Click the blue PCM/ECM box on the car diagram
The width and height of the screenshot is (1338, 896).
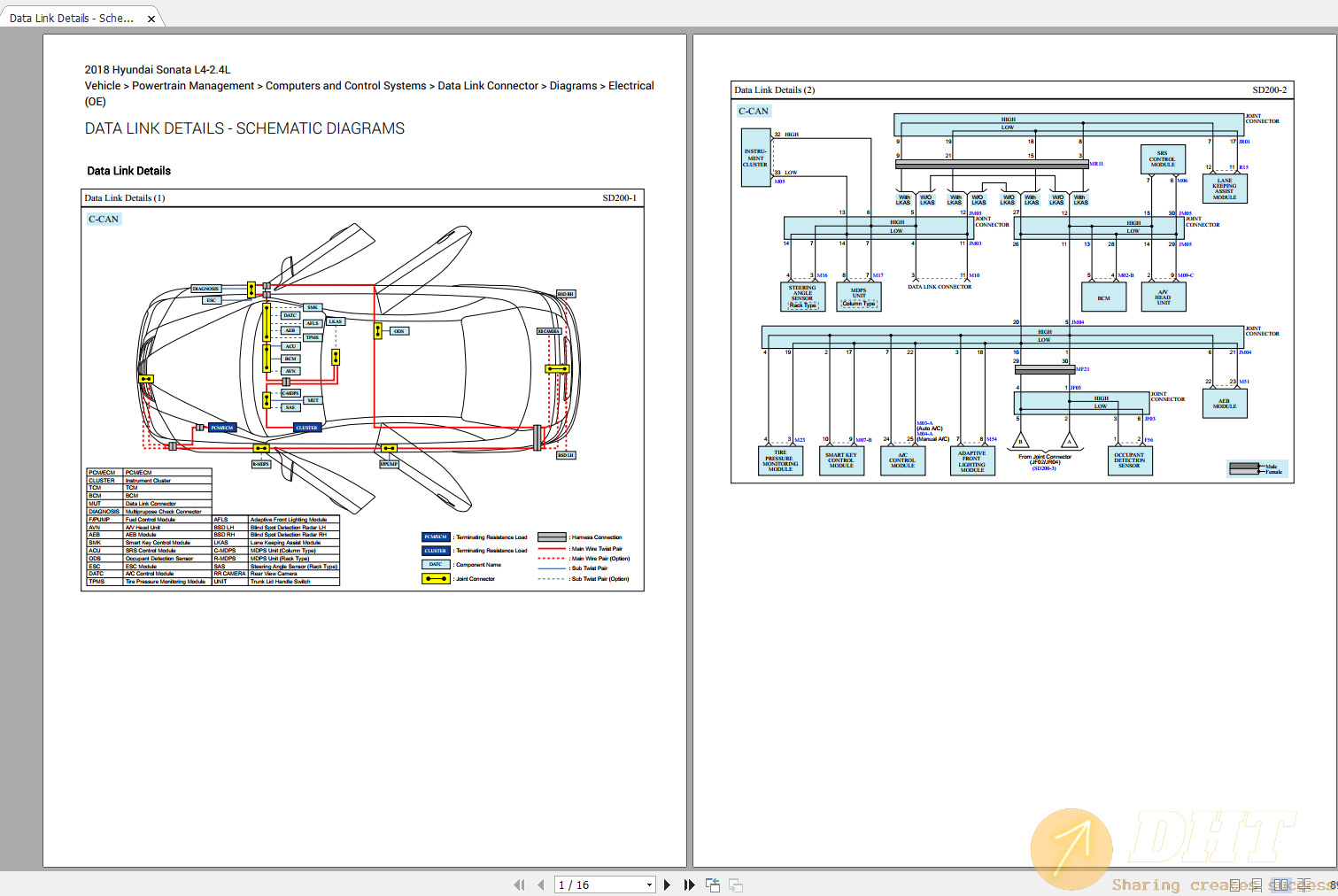(222, 428)
